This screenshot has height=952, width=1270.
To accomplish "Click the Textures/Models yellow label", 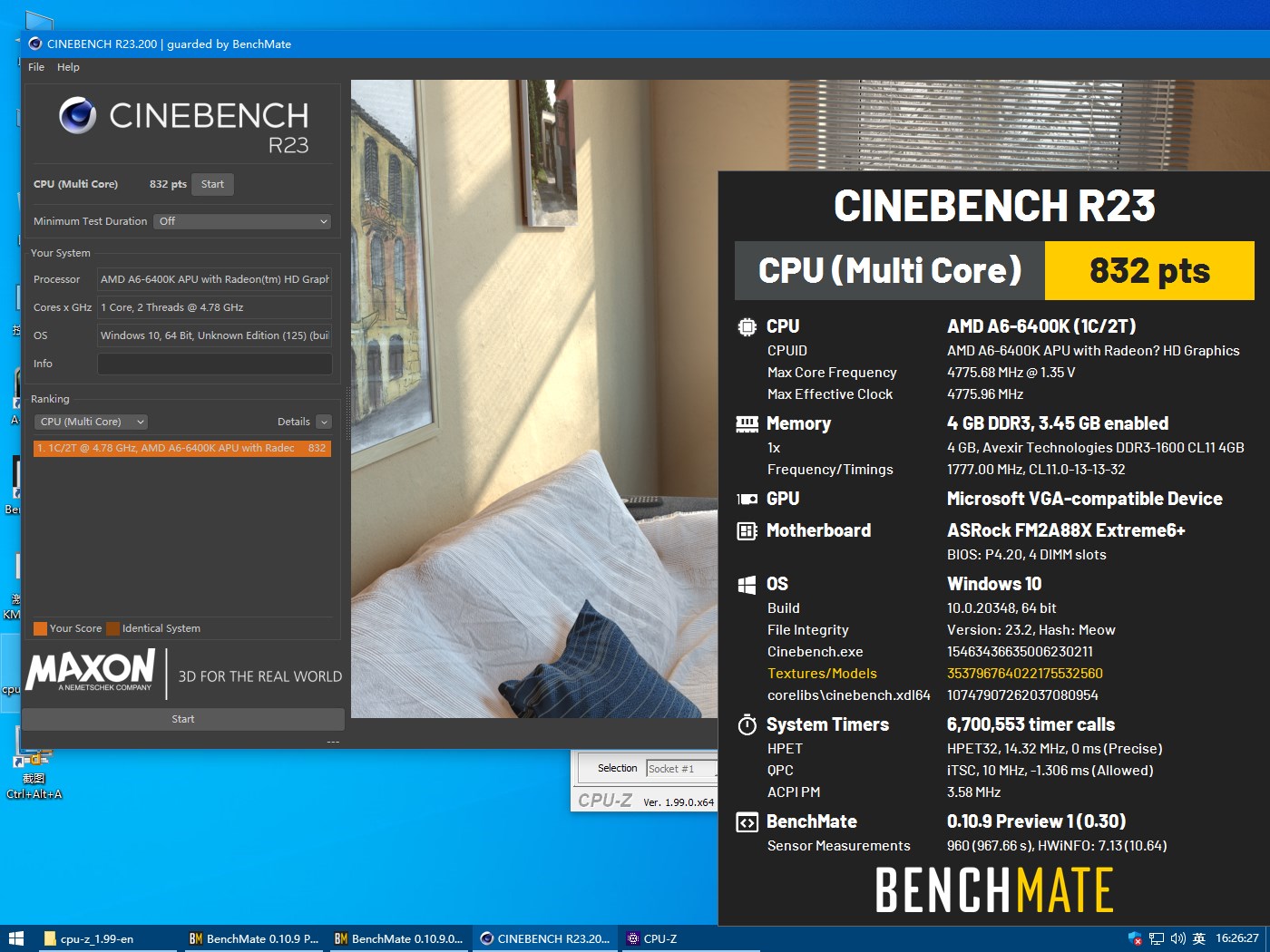I will pyautogui.click(x=822, y=674).
